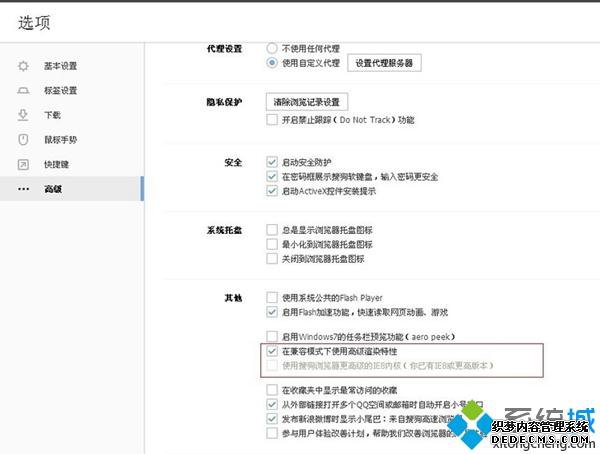Viewport: 600px width, 454px height.
Task: Select 不使用任何代理 radio option
Action: click(272, 47)
